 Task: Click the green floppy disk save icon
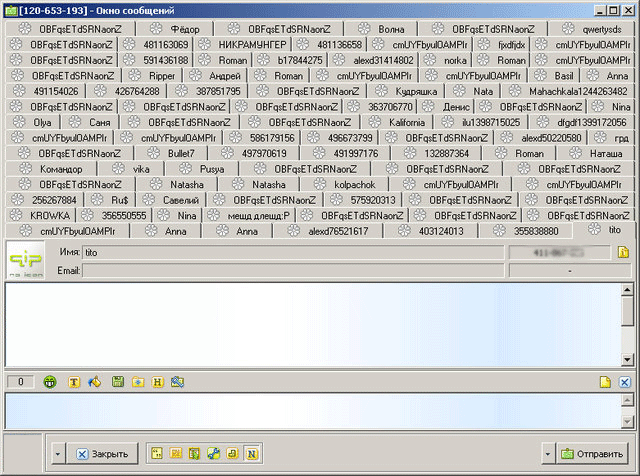118,382
